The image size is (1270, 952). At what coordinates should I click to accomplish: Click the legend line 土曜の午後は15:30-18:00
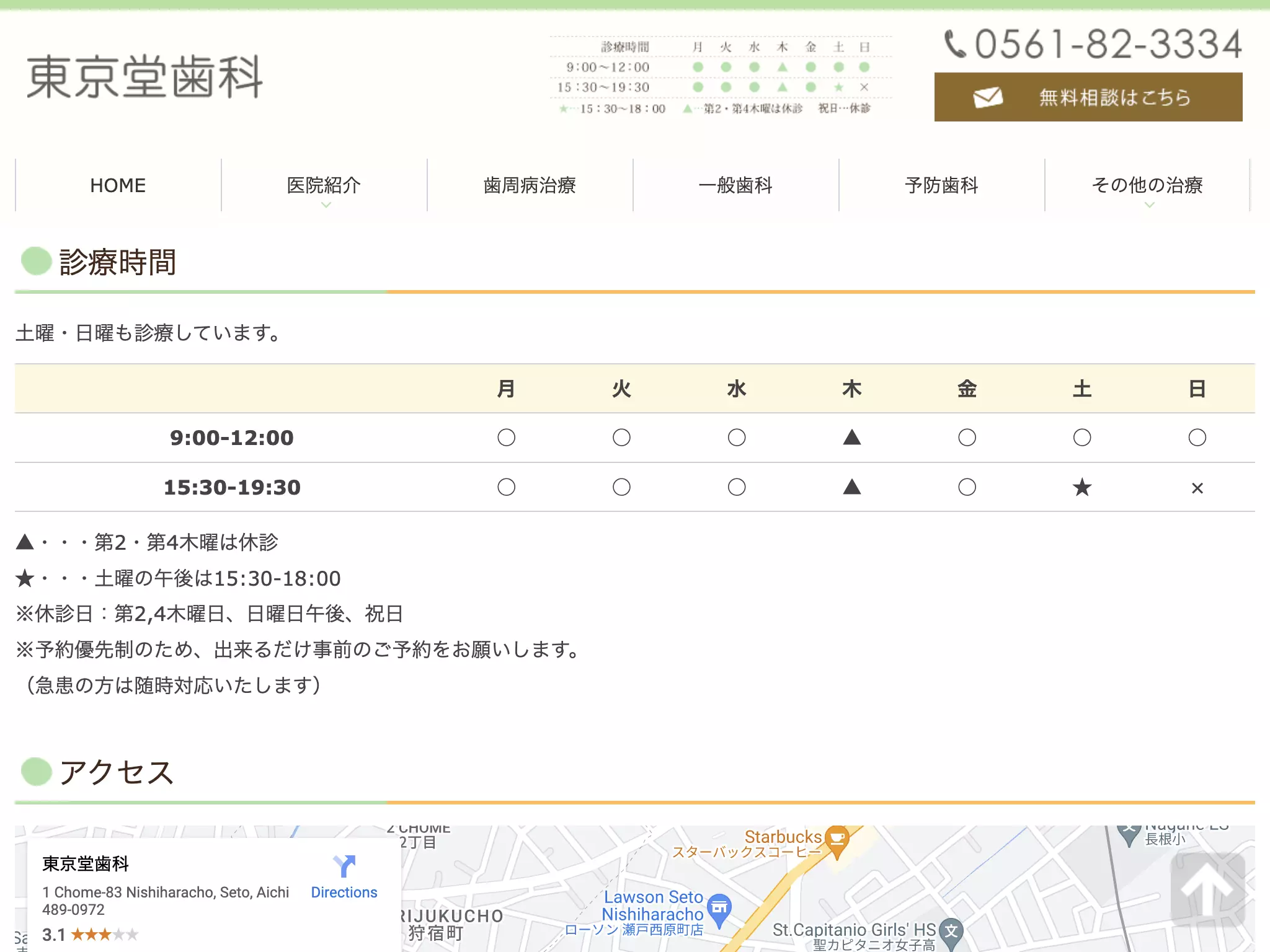pyautogui.click(x=179, y=578)
